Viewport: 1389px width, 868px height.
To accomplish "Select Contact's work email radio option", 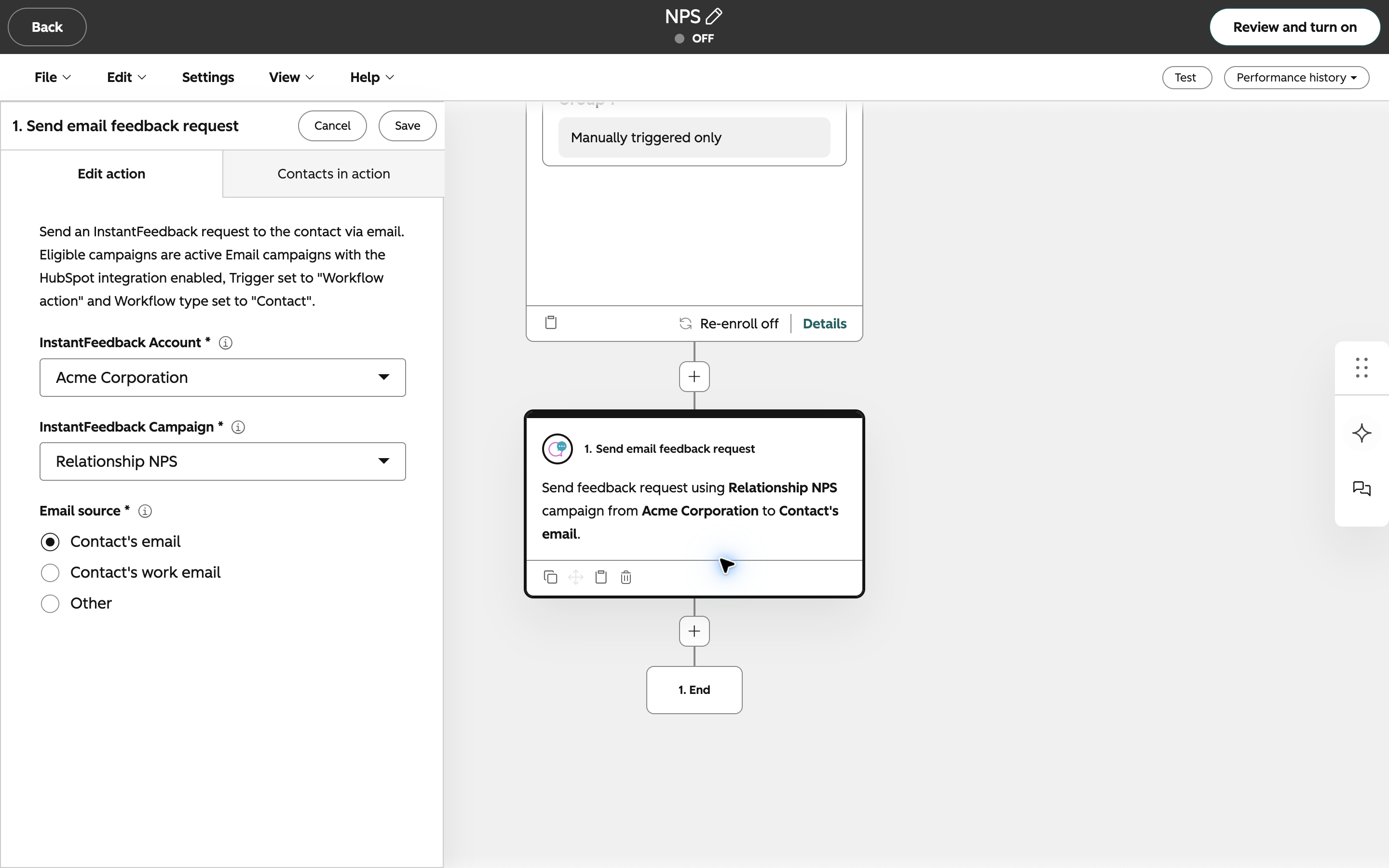I will [x=51, y=572].
